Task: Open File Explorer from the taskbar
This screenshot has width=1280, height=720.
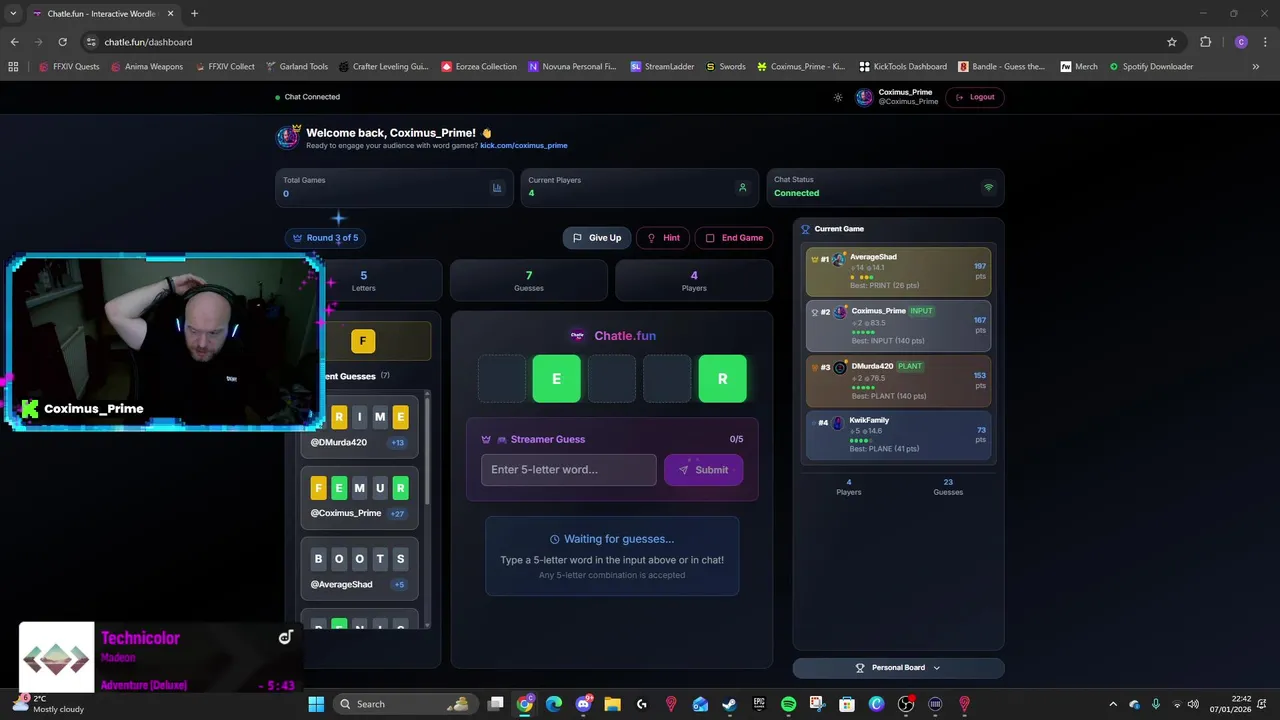Action: (612, 704)
